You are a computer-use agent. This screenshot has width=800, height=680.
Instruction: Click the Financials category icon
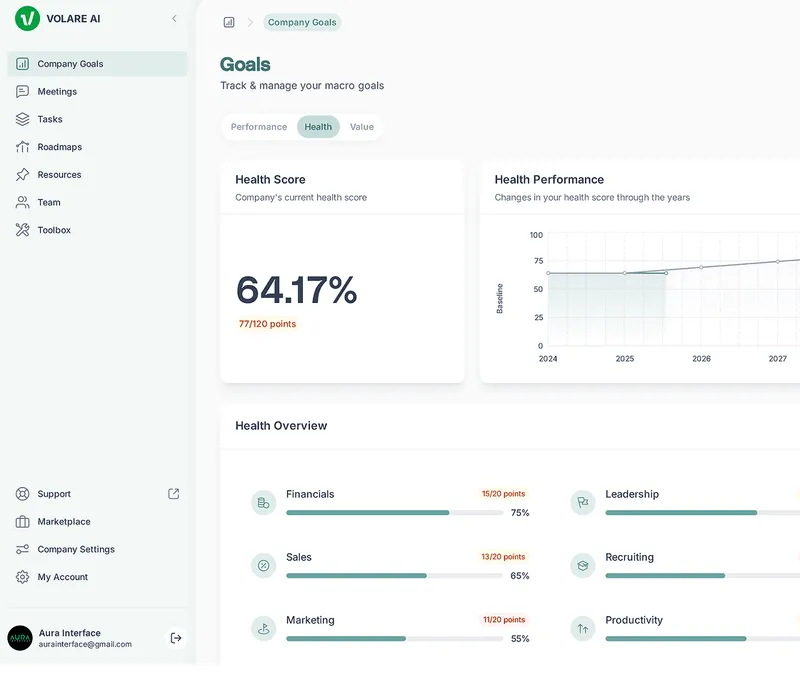[263, 502]
